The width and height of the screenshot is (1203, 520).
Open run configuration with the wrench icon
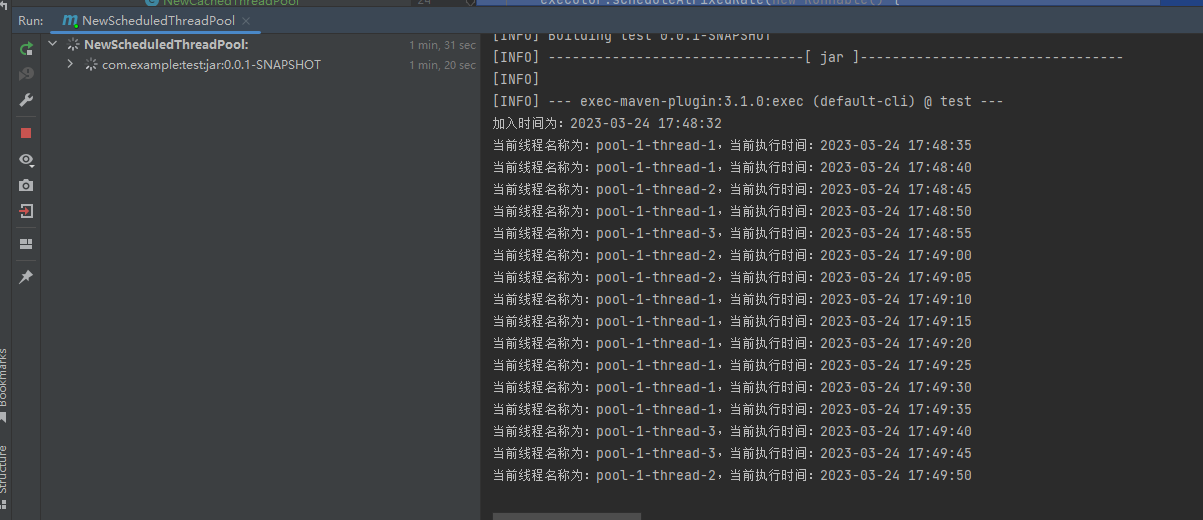click(26, 101)
